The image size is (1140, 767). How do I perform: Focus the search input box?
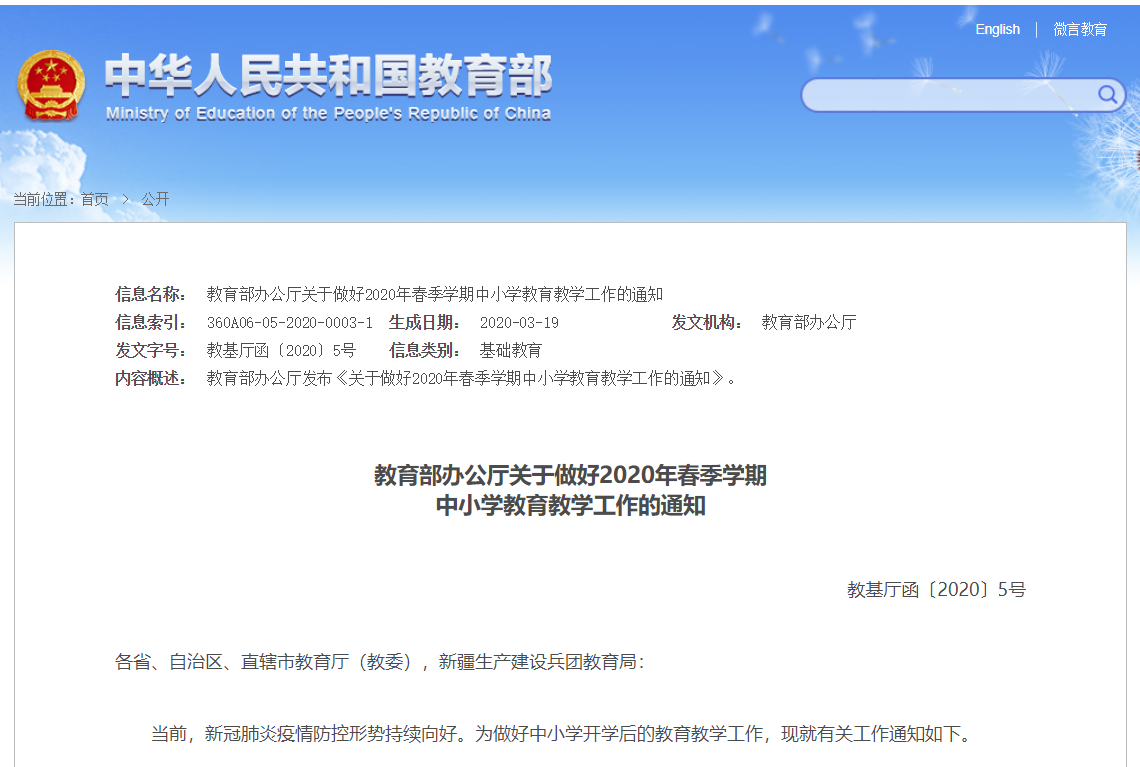950,96
